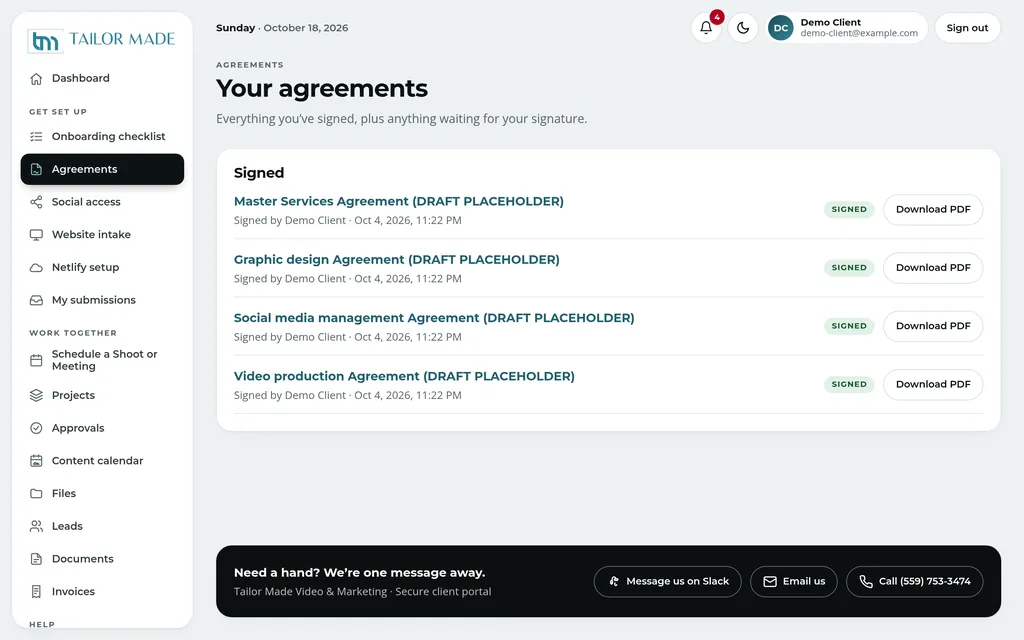This screenshot has height=640, width=1024.
Task: Click the phone icon on the Call button
Action: coord(866,581)
